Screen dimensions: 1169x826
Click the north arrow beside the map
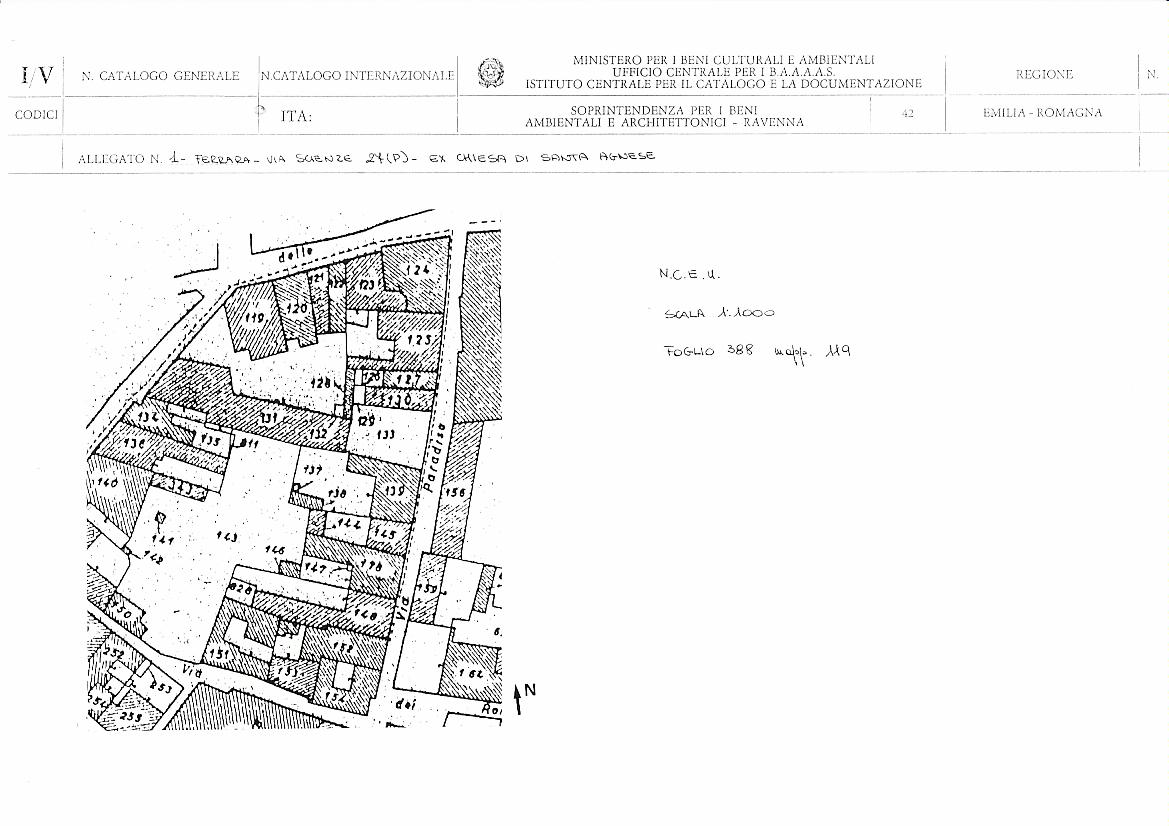pos(519,697)
